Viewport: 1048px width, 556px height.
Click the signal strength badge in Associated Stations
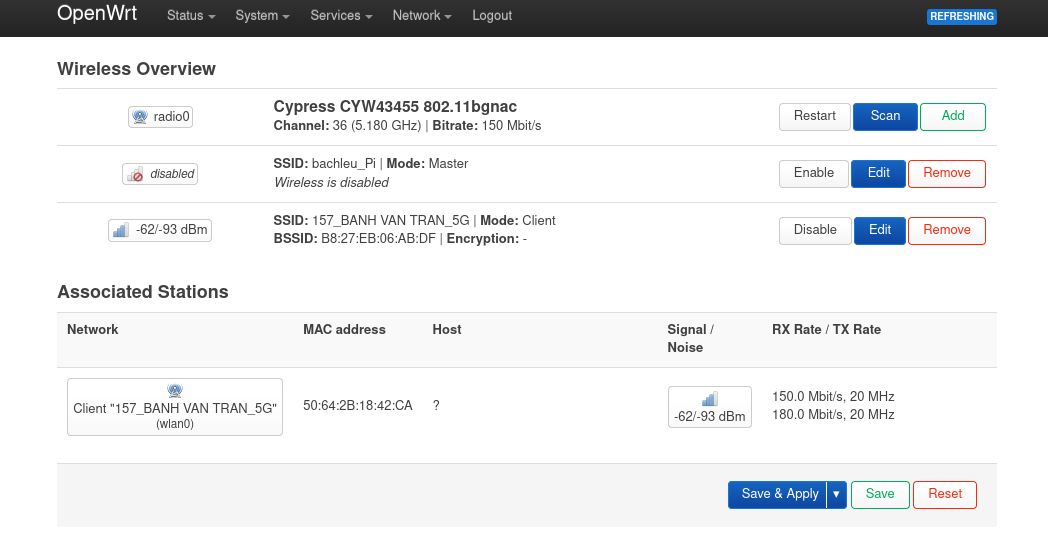709,407
